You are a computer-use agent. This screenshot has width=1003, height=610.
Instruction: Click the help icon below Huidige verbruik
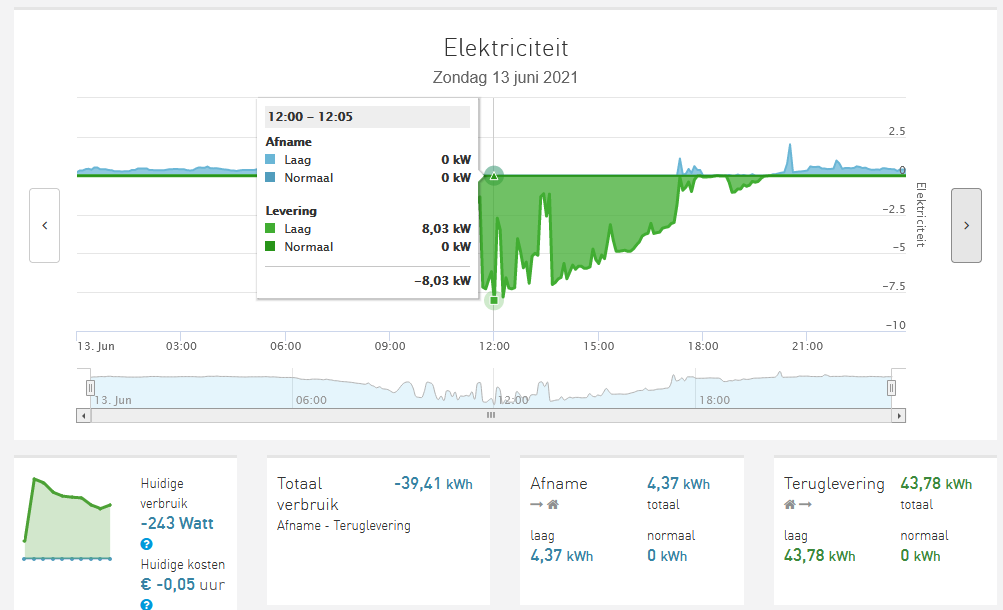[147, 544]
